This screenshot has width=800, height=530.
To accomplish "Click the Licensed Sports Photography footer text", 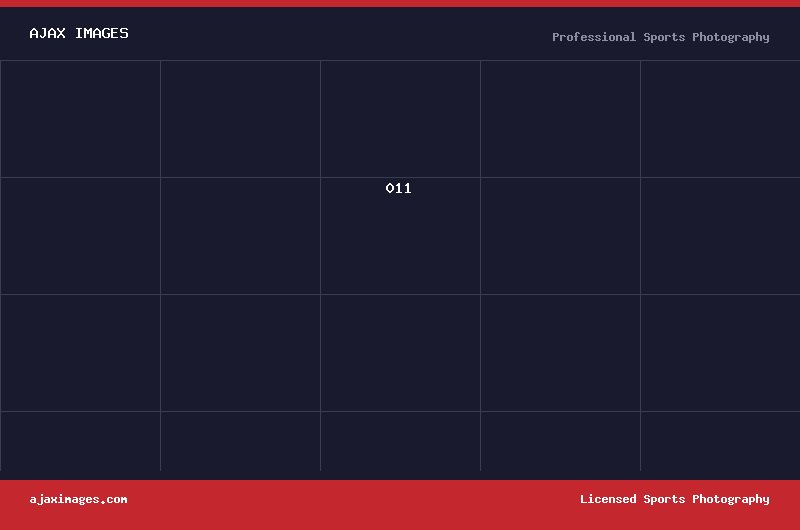I will [x=674, y=499].
